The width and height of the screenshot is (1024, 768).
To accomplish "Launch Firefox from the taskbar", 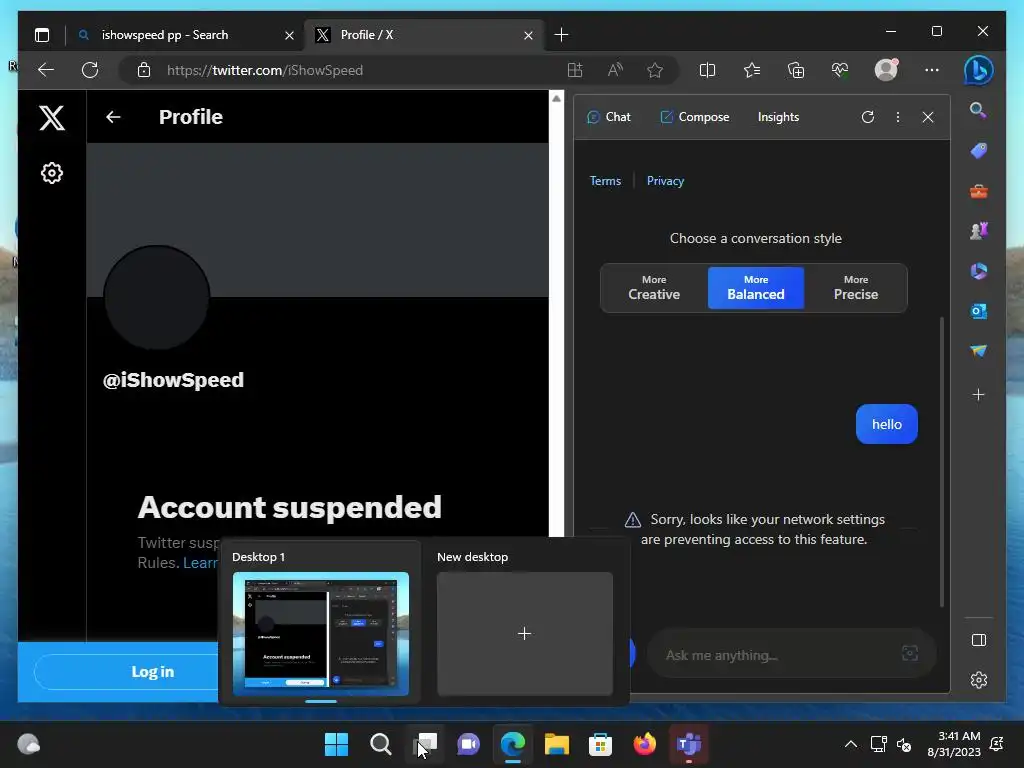I will click(645, 744).
